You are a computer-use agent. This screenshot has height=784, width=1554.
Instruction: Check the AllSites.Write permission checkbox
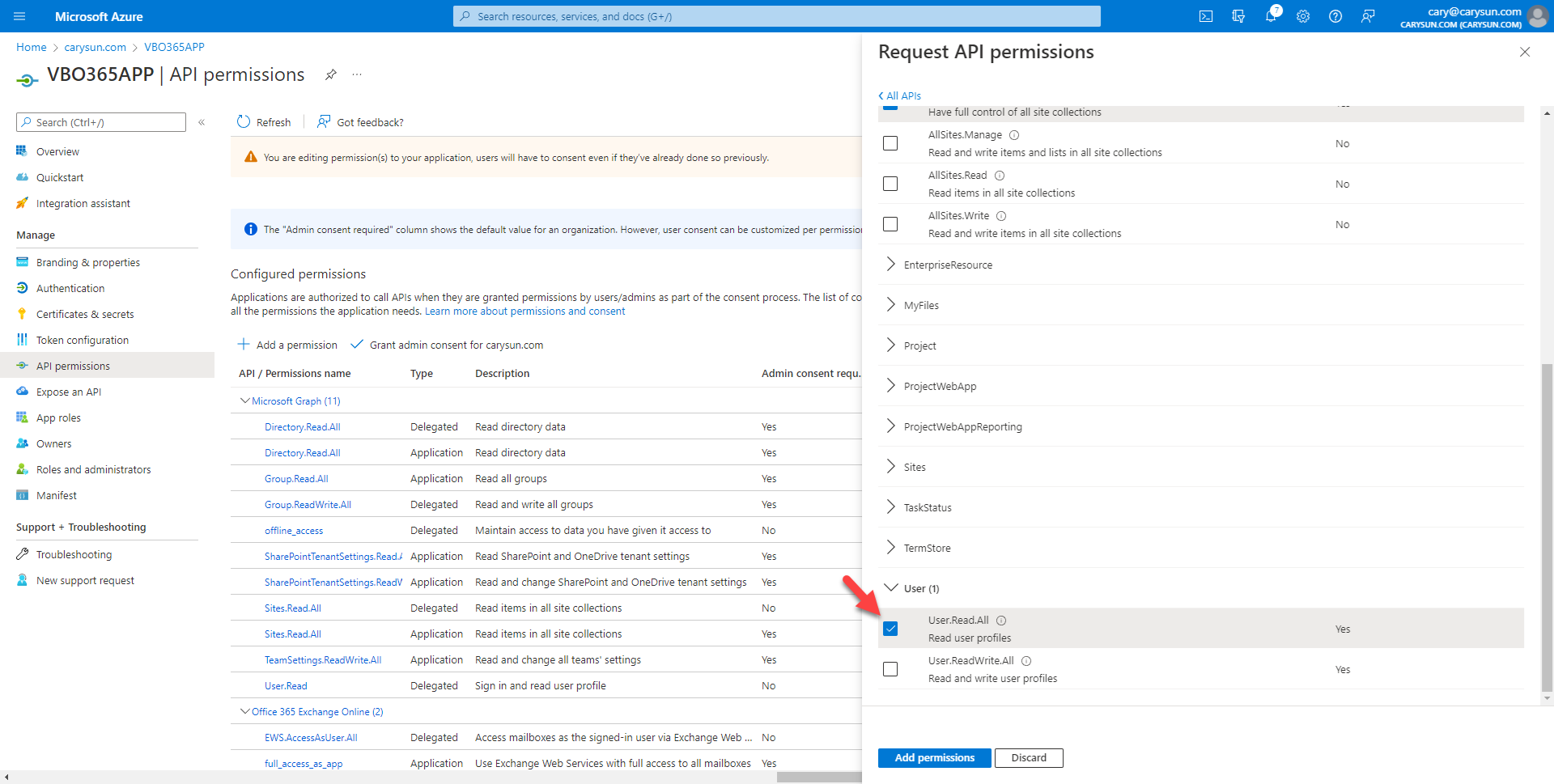coord(890,224)
